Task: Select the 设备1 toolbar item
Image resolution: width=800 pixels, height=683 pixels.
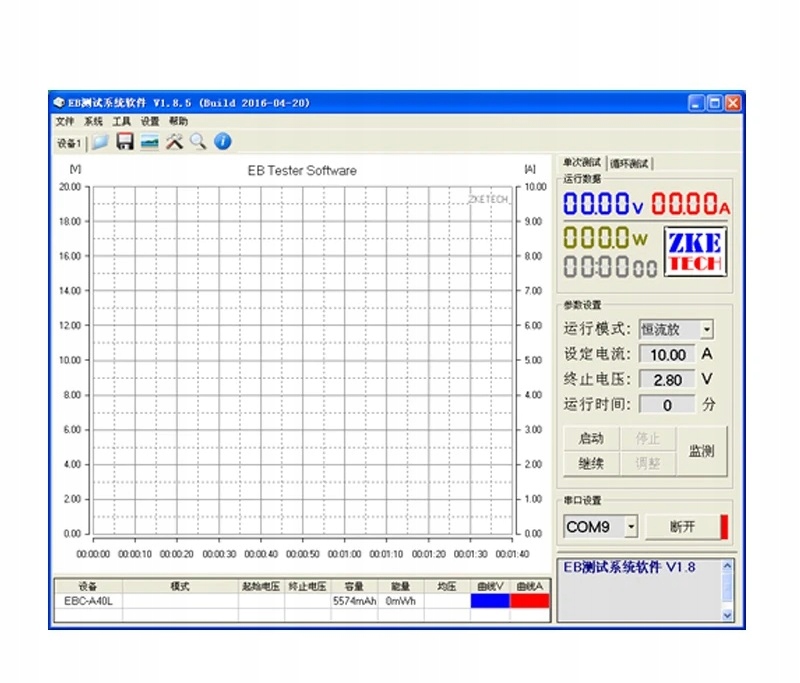Action: 69,143
